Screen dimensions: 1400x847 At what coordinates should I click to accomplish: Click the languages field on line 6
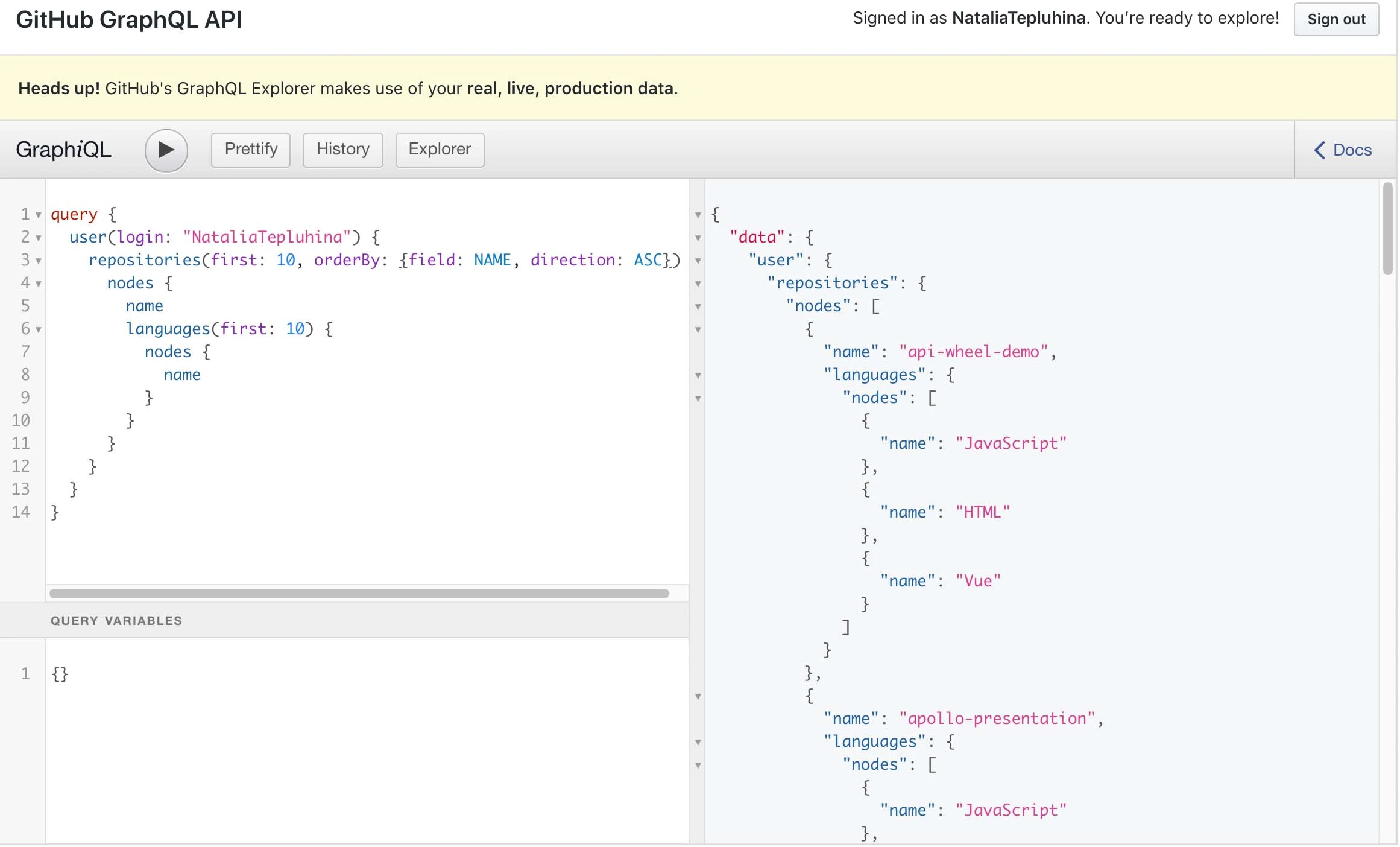[x=168, y=329]
